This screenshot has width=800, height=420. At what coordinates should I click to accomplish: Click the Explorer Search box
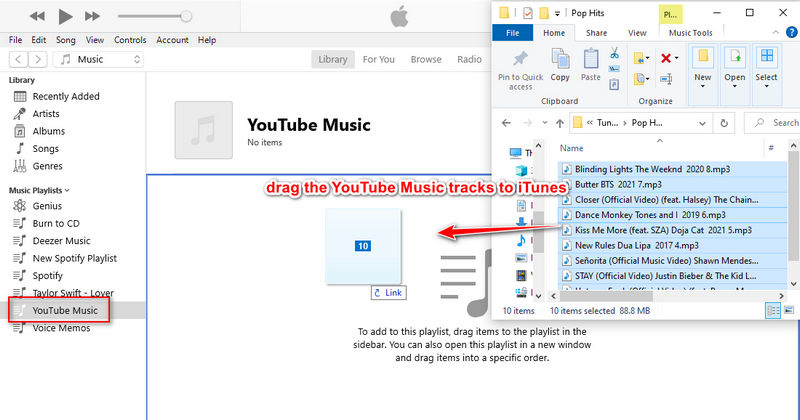(x=773, y=123)
